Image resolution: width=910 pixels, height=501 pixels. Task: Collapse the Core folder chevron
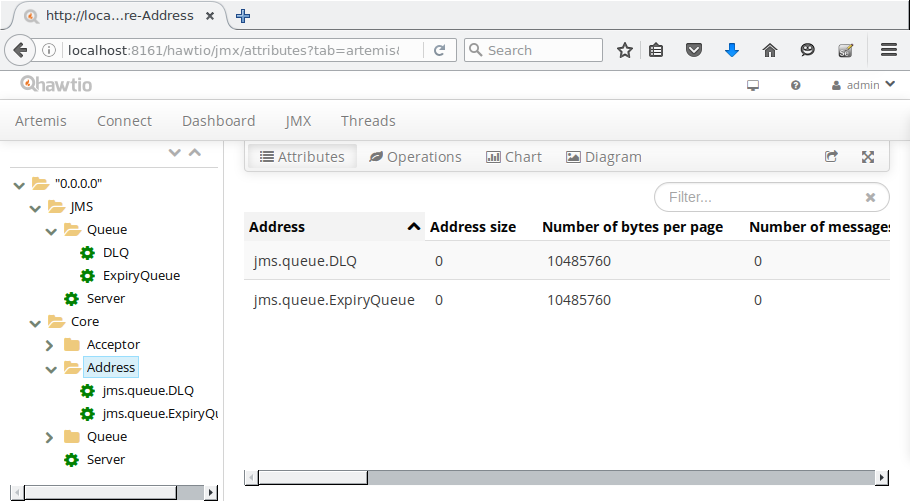tap(35, 323)
